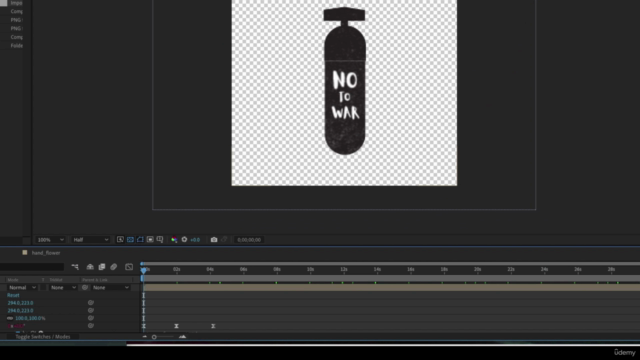Toggle the Frame Blending icon
Screen dimensions: 640x360
tap(102, 267)
